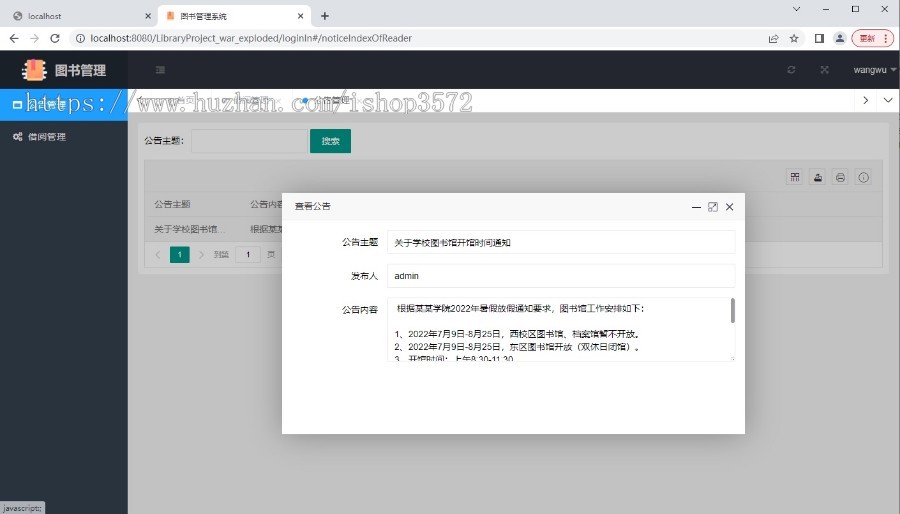
Task: Click the export icon above the table
Action: point(817,177)
